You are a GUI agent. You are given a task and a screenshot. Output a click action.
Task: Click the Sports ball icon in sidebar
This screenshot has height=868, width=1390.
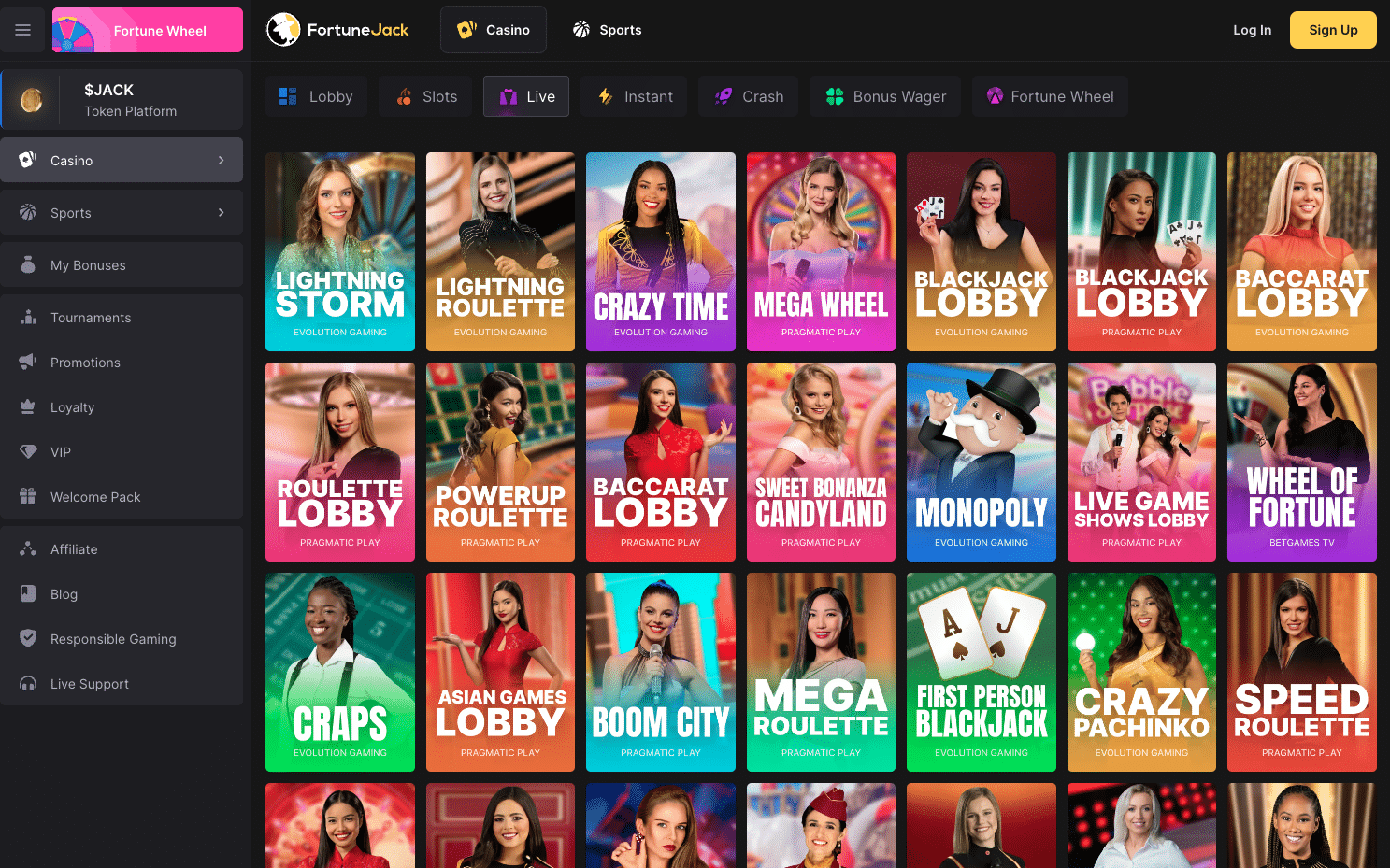(x=28, y=212)
